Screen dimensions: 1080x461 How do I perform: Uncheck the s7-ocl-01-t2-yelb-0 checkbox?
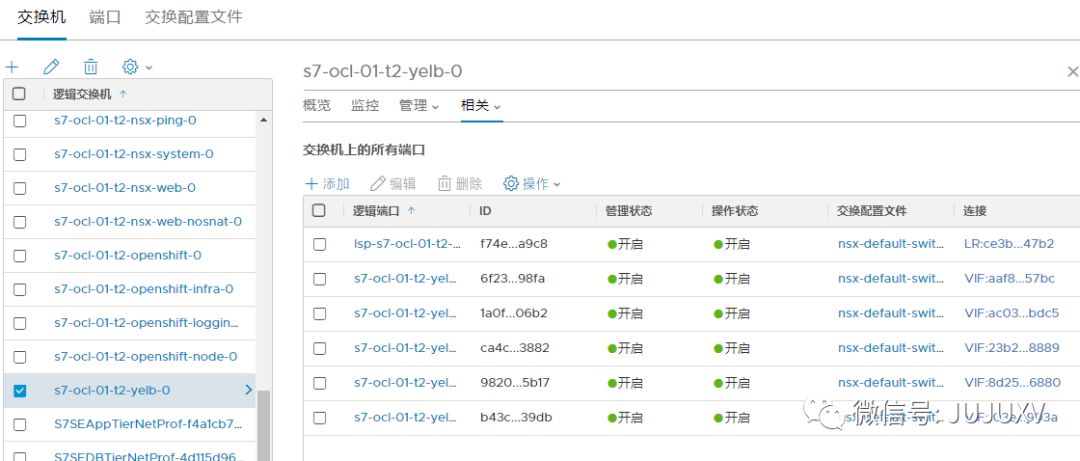(20, 391)
